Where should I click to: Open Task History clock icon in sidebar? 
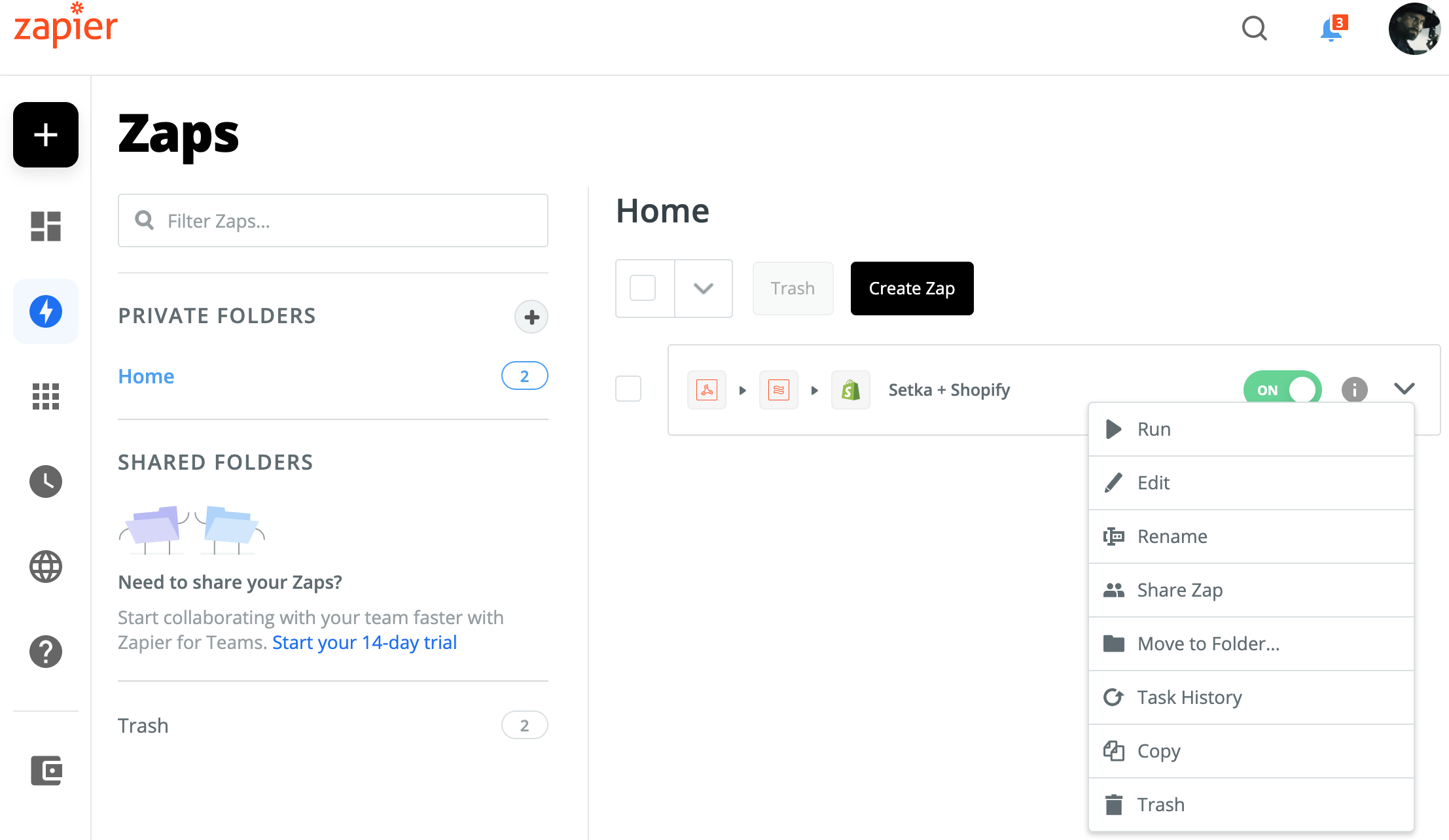46,481
